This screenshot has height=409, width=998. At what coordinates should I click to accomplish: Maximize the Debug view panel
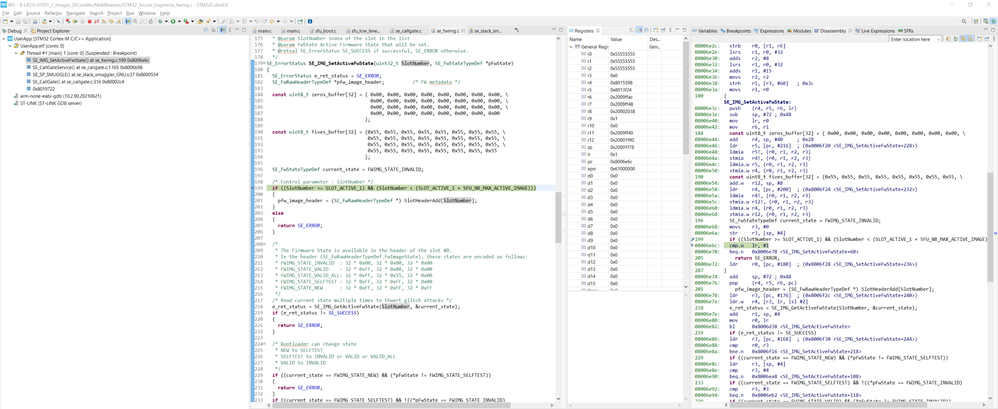(x=244, y=31)
